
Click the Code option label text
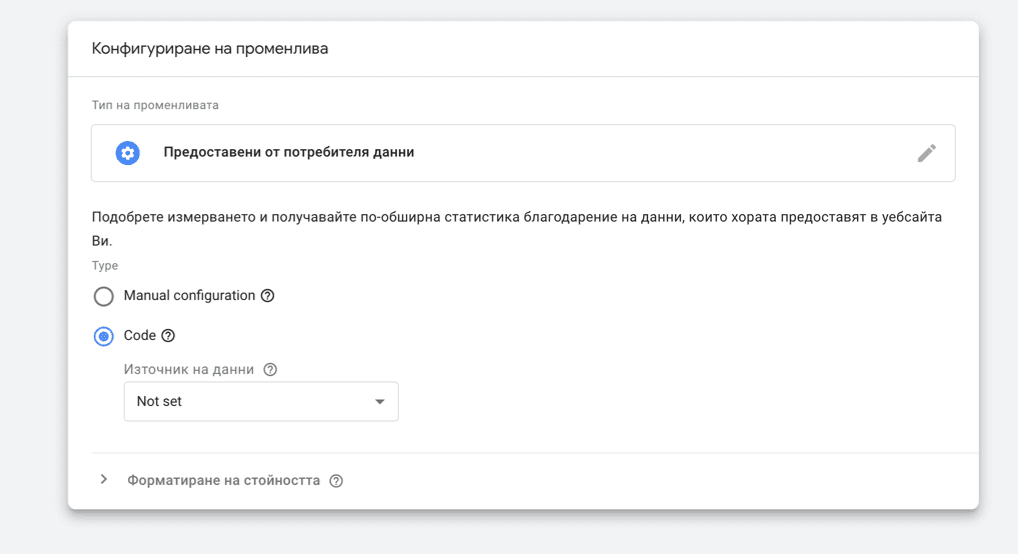[x=139, y=336]
